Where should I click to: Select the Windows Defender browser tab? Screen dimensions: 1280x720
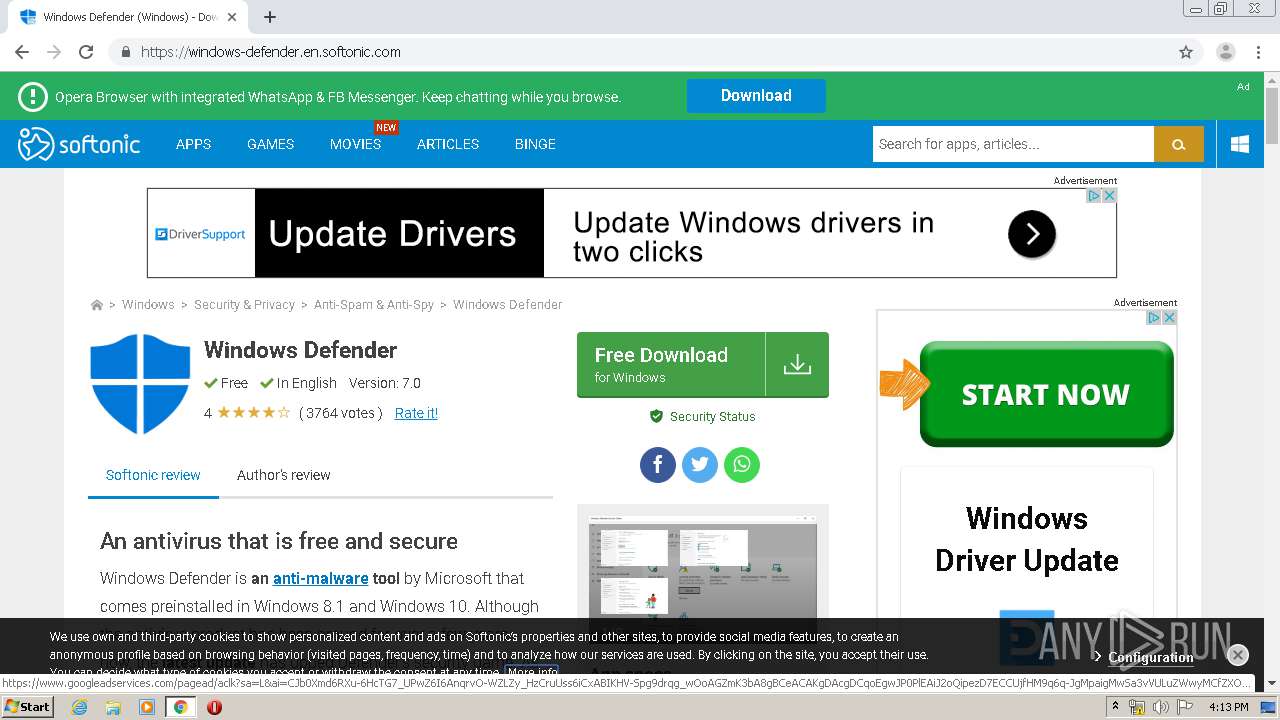[130, 17]
